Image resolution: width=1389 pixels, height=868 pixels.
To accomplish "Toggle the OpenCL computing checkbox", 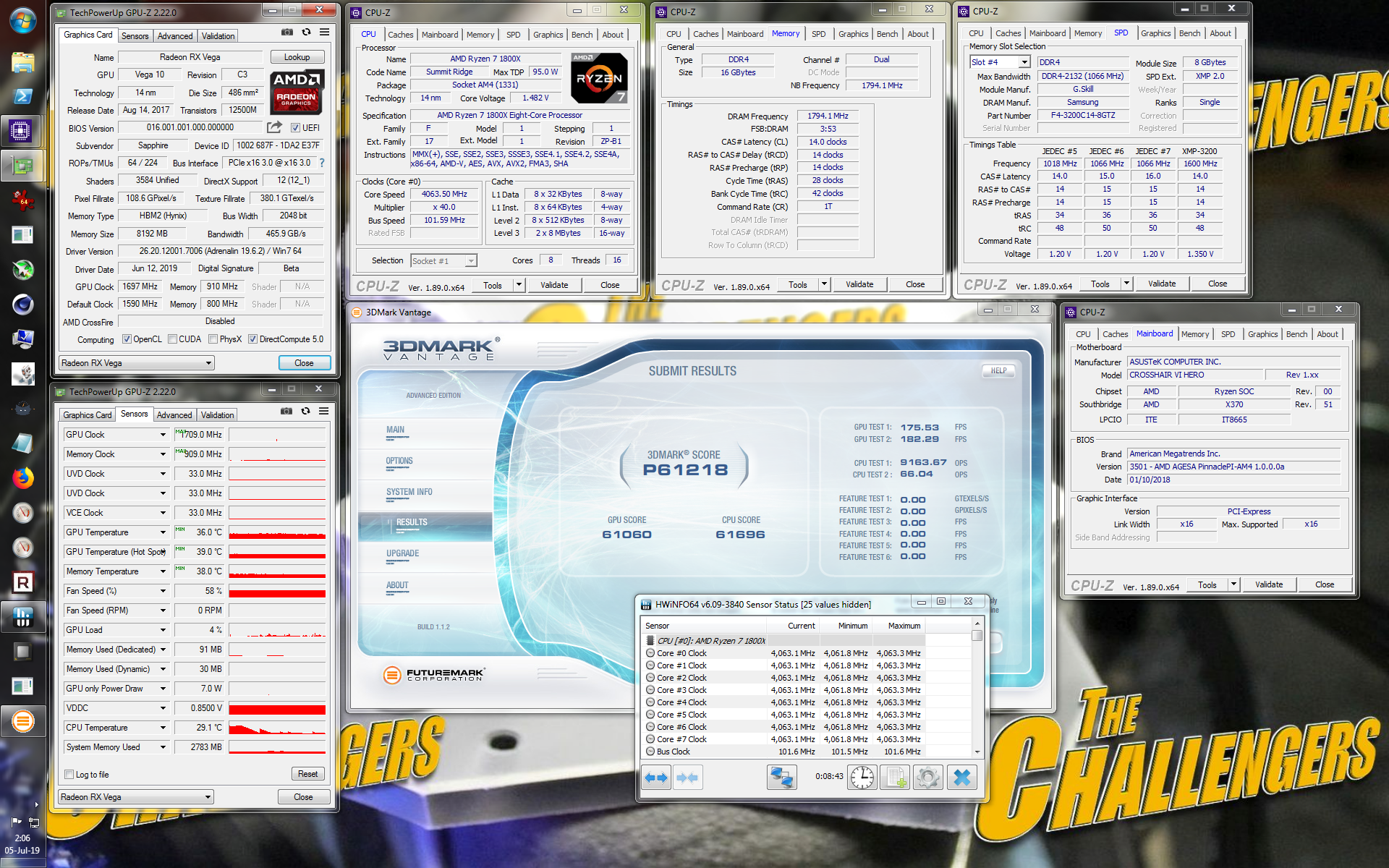I will click(127, 339).
